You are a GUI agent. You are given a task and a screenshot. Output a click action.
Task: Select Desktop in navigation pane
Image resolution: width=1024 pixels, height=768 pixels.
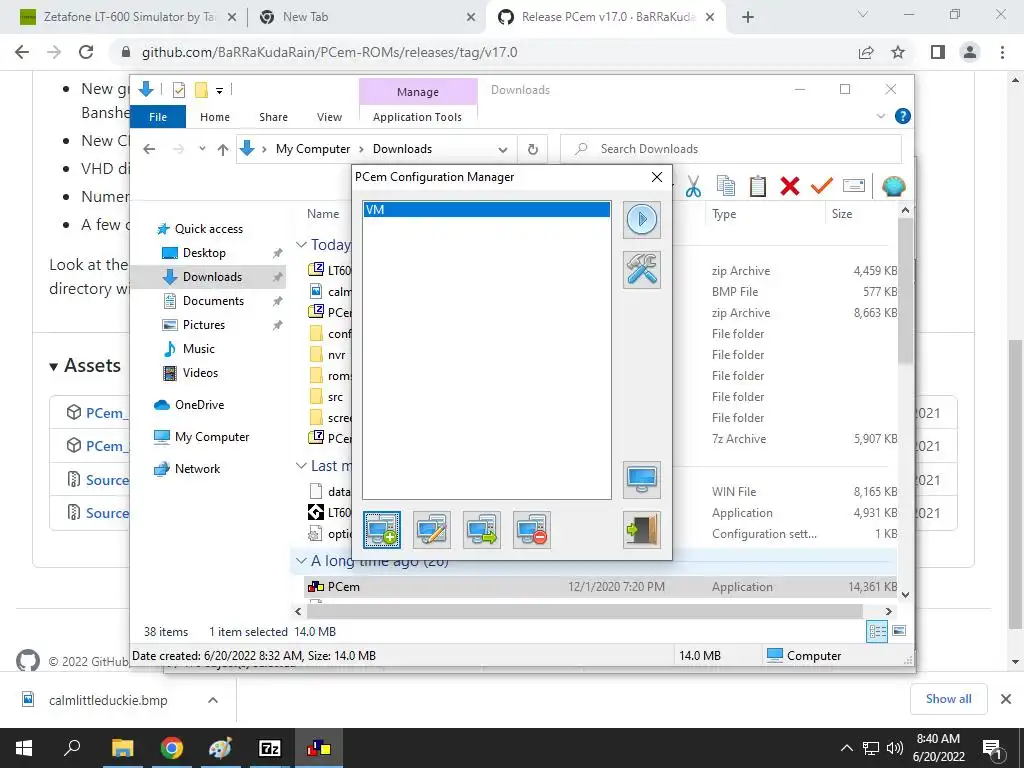(204, 253)
